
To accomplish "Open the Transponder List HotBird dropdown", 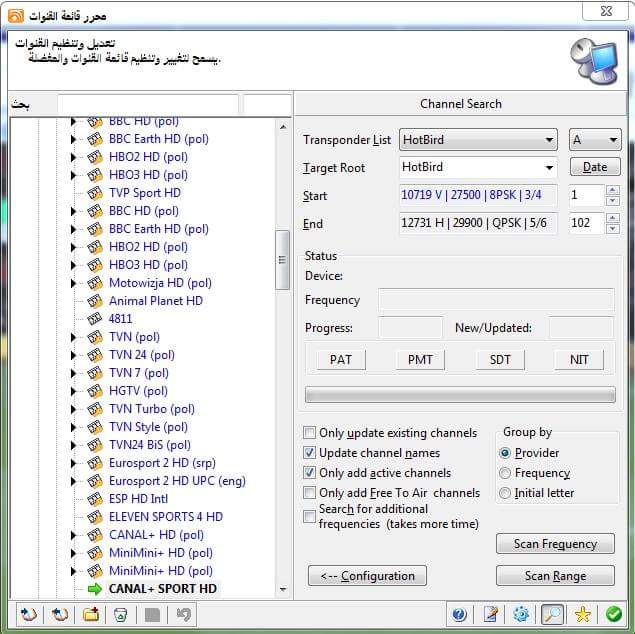I will tap(478, 140).
